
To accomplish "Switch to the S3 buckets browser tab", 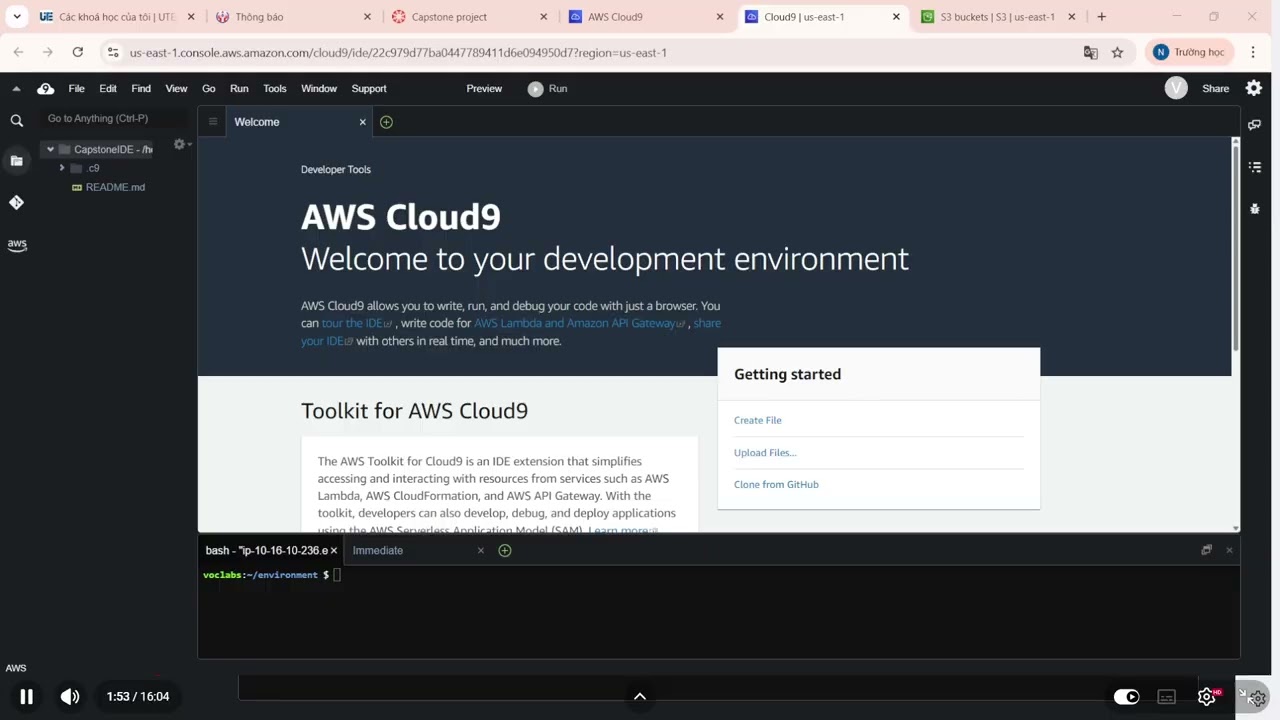I will click(x=998, y=17).
